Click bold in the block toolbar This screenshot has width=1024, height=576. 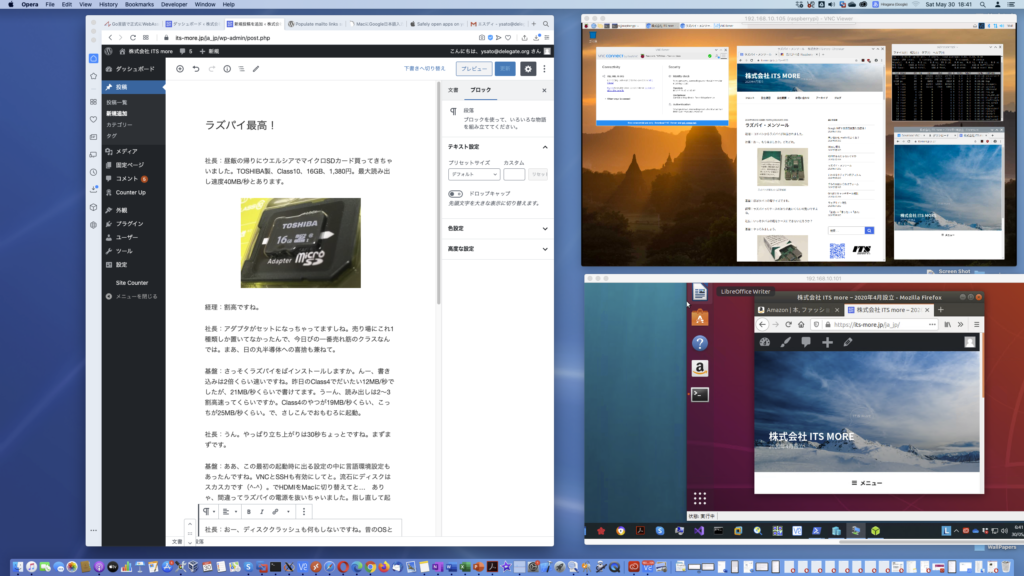point(247,511)
